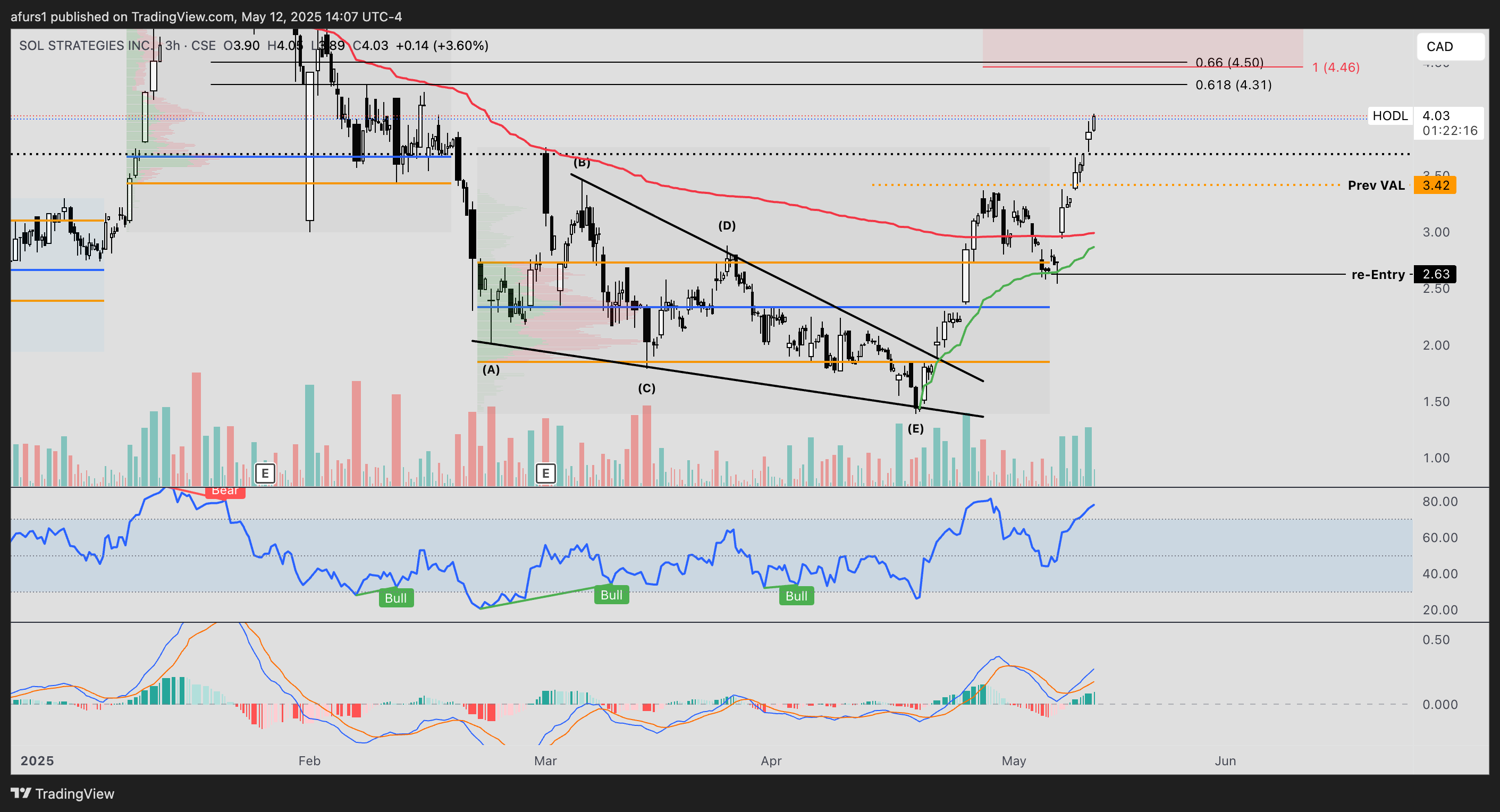This screenshot has height=812, width=1500.
Task: Click the 0.000 MACD axis value
Action: coord(1440,704)
